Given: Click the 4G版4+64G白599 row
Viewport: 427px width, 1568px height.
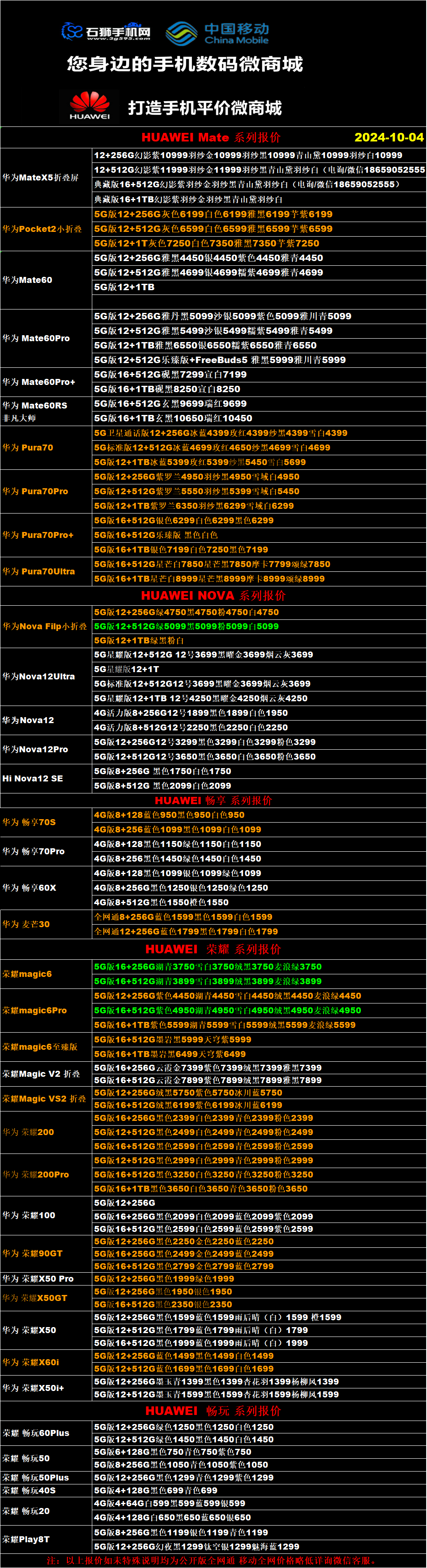Looking at the screenshot, I should [259, 1503].
